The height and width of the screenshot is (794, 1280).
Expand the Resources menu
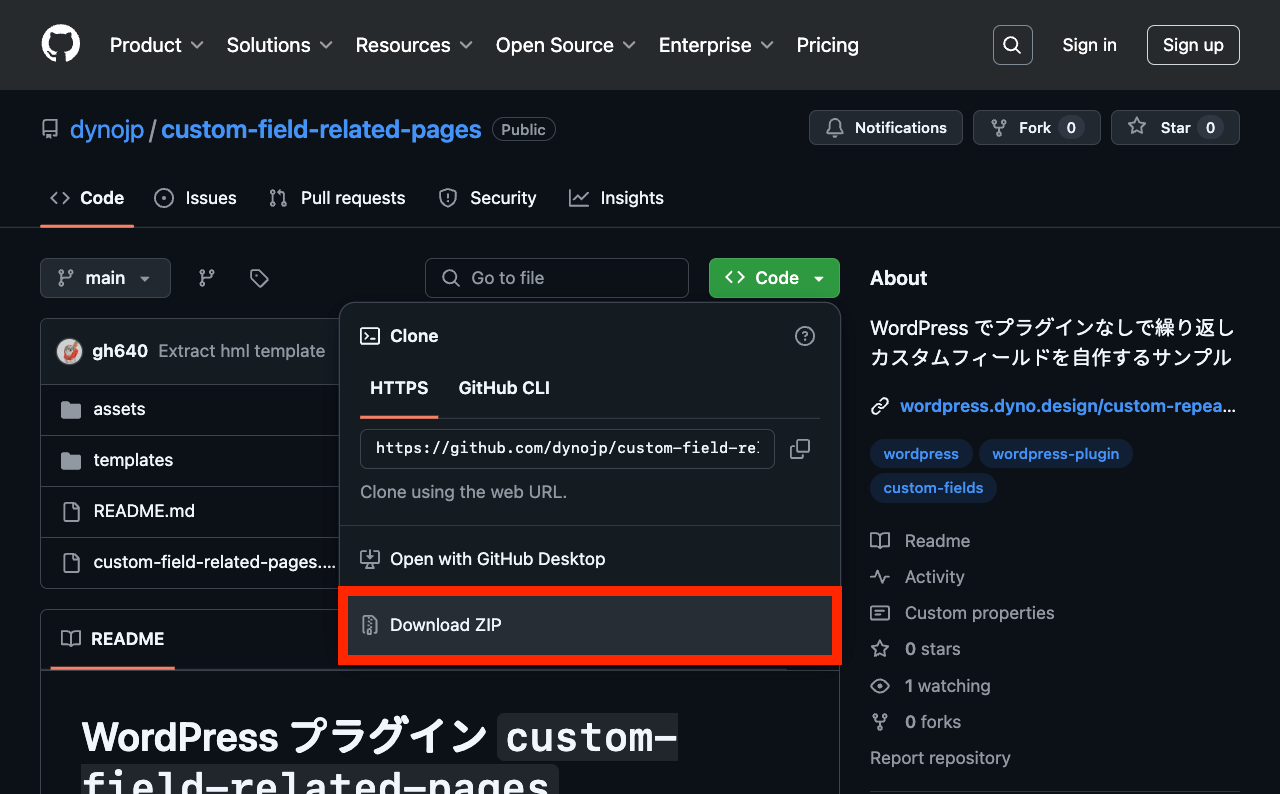(415, 45)
